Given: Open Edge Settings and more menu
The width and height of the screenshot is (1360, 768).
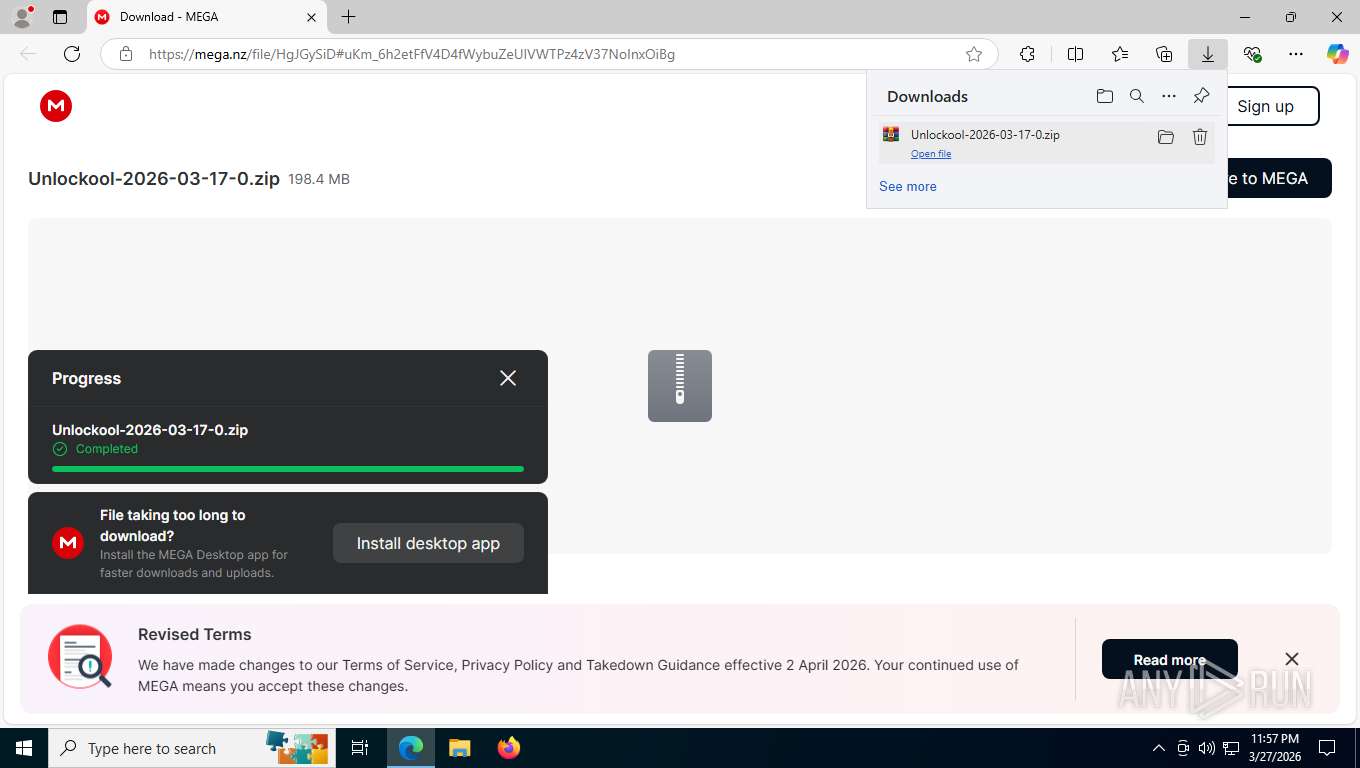Looking at the screenshot, I should 1296,54.
